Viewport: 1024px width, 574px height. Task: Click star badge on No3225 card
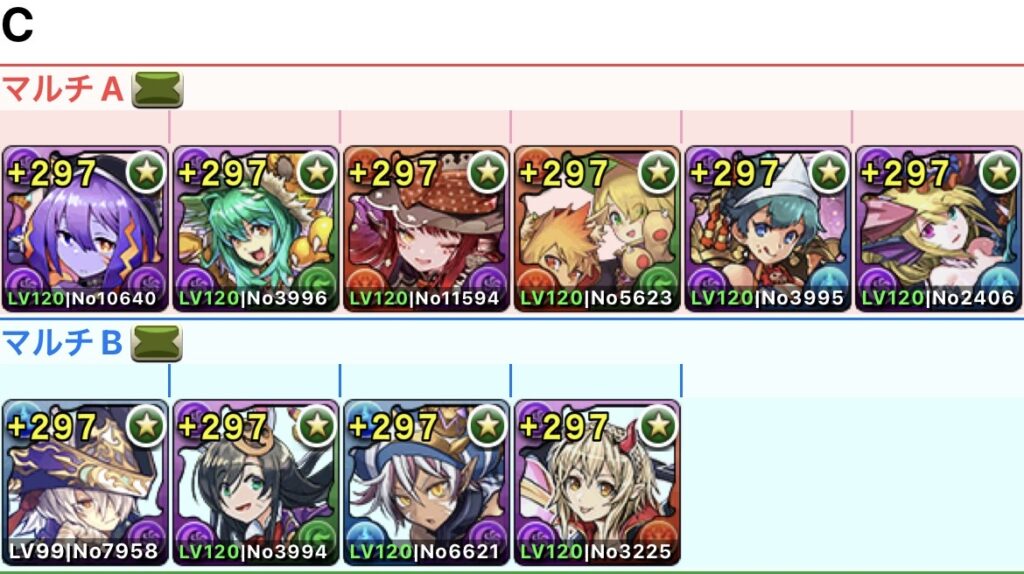[658, 426]
